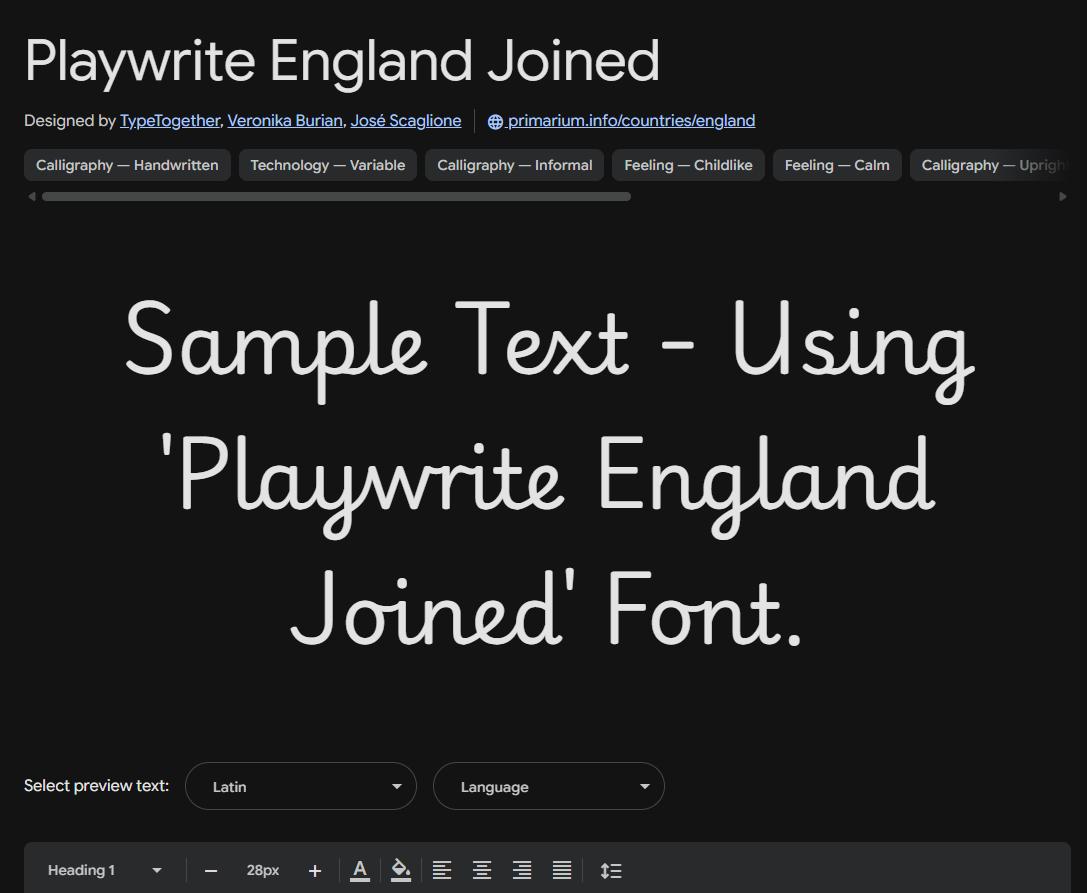Increase font size with plus icon
This screenshot has width=1087, height=893.
[x=315, y=871]
